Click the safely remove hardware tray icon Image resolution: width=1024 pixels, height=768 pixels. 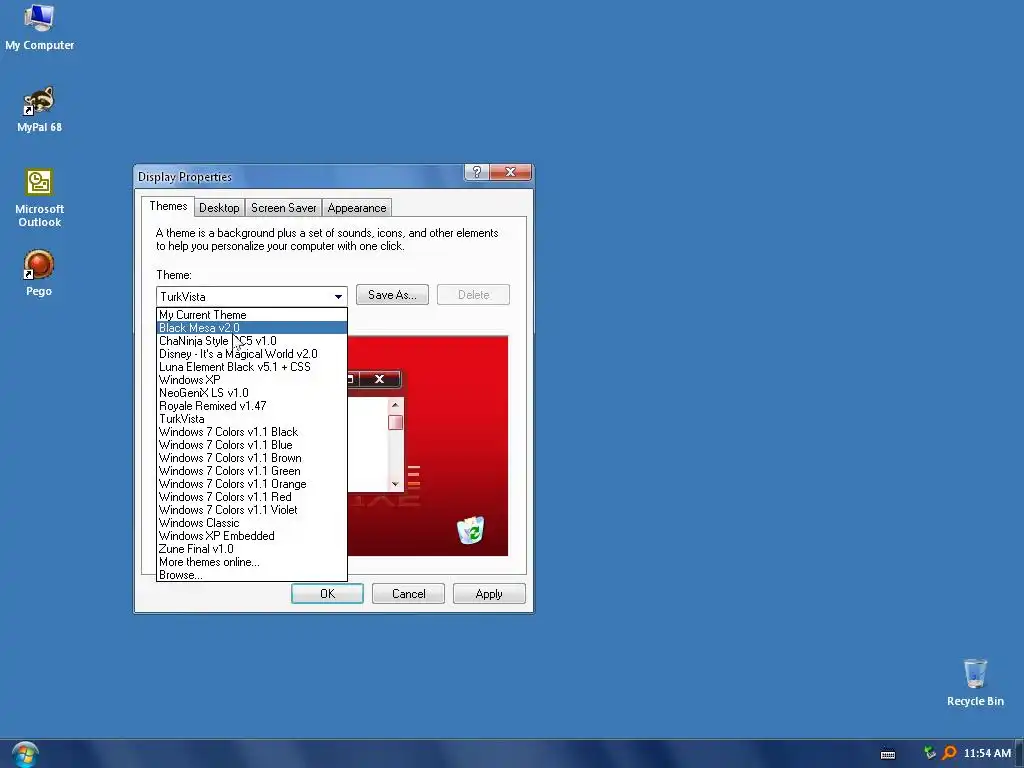click(929, 753)
